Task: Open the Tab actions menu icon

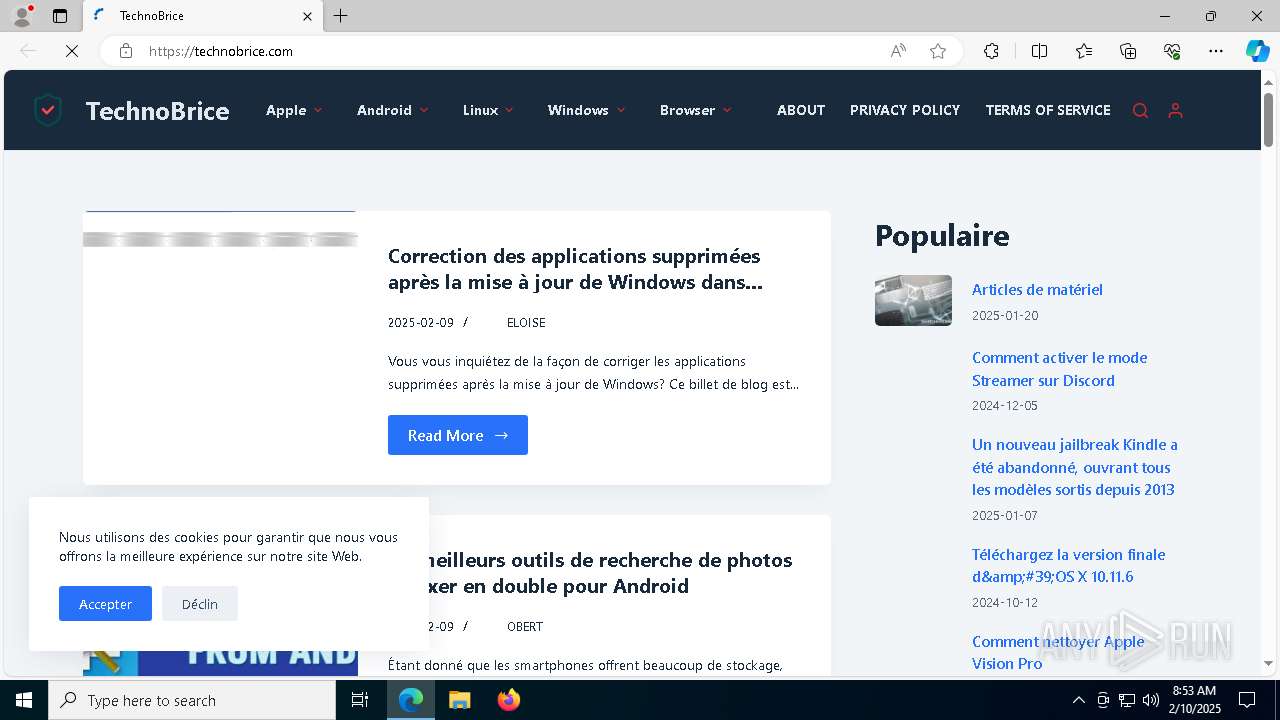Action: click(x=60, y=16)
